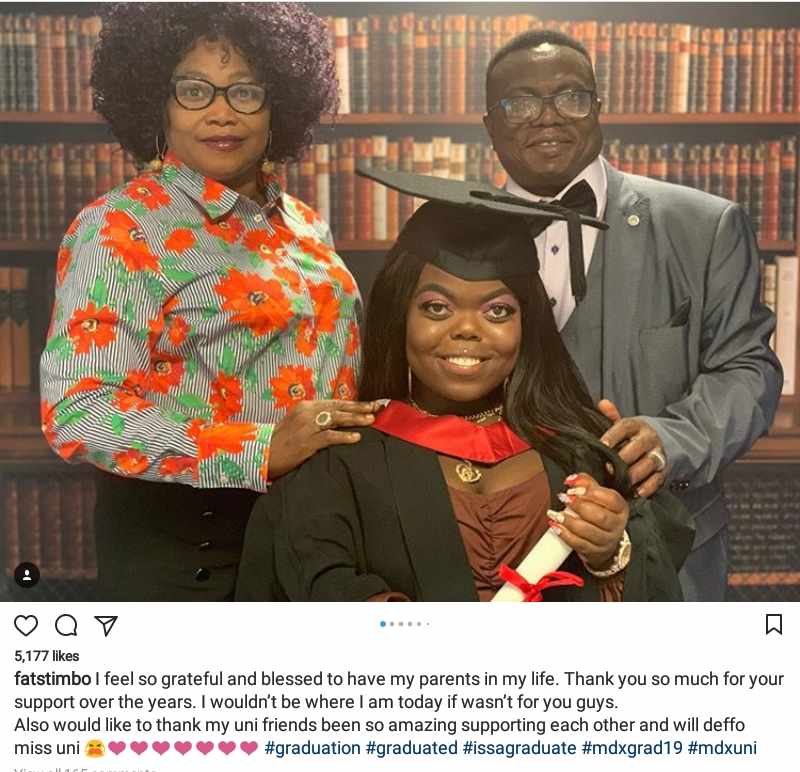800x772 pixels.
Task: View all comments link below caption
Action: click(85, 768)
